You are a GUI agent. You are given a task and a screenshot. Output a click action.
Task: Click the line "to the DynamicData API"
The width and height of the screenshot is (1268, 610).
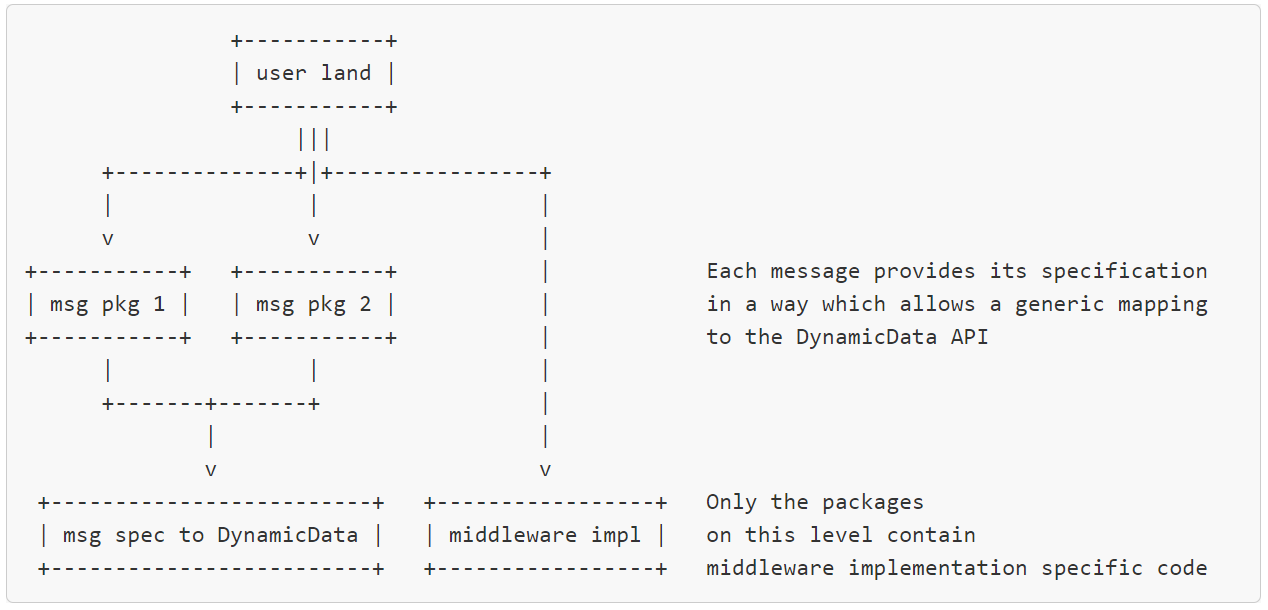(847, 337)
